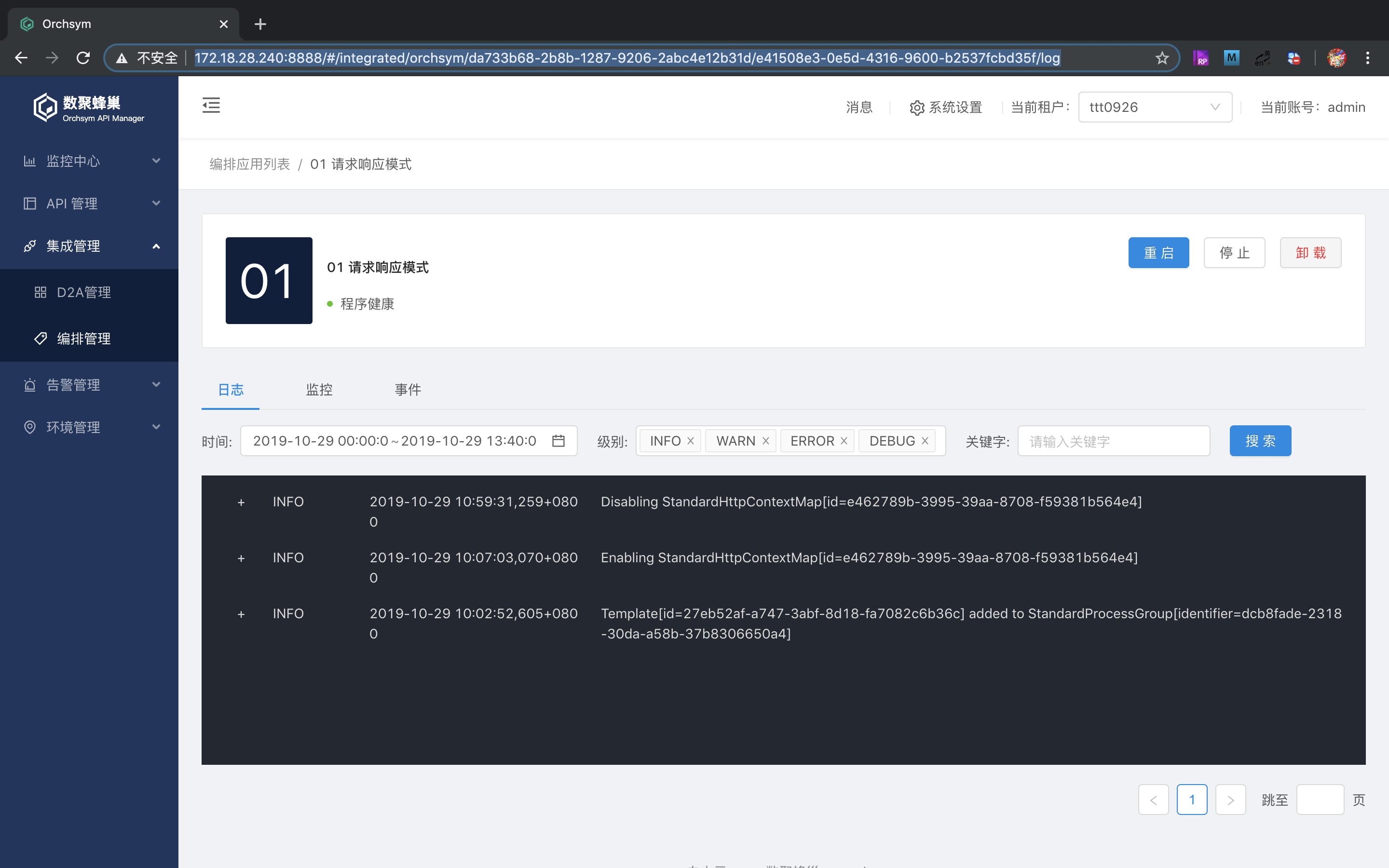Screen dimensions: 1389x868
Task: Click the 重启 restart button
Action: (1157, 253)
